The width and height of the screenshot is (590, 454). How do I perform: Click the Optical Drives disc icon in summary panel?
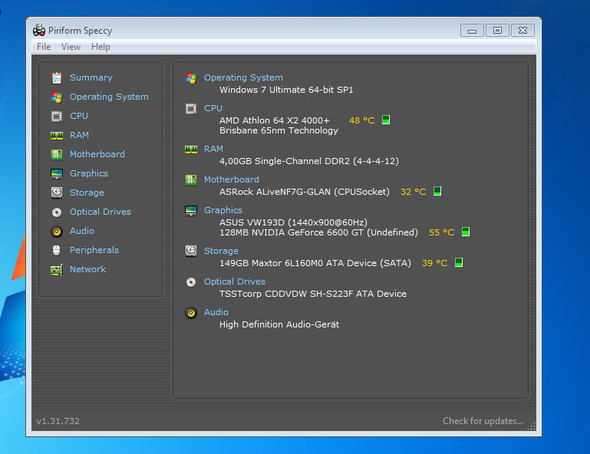click(x=191, y=282)
